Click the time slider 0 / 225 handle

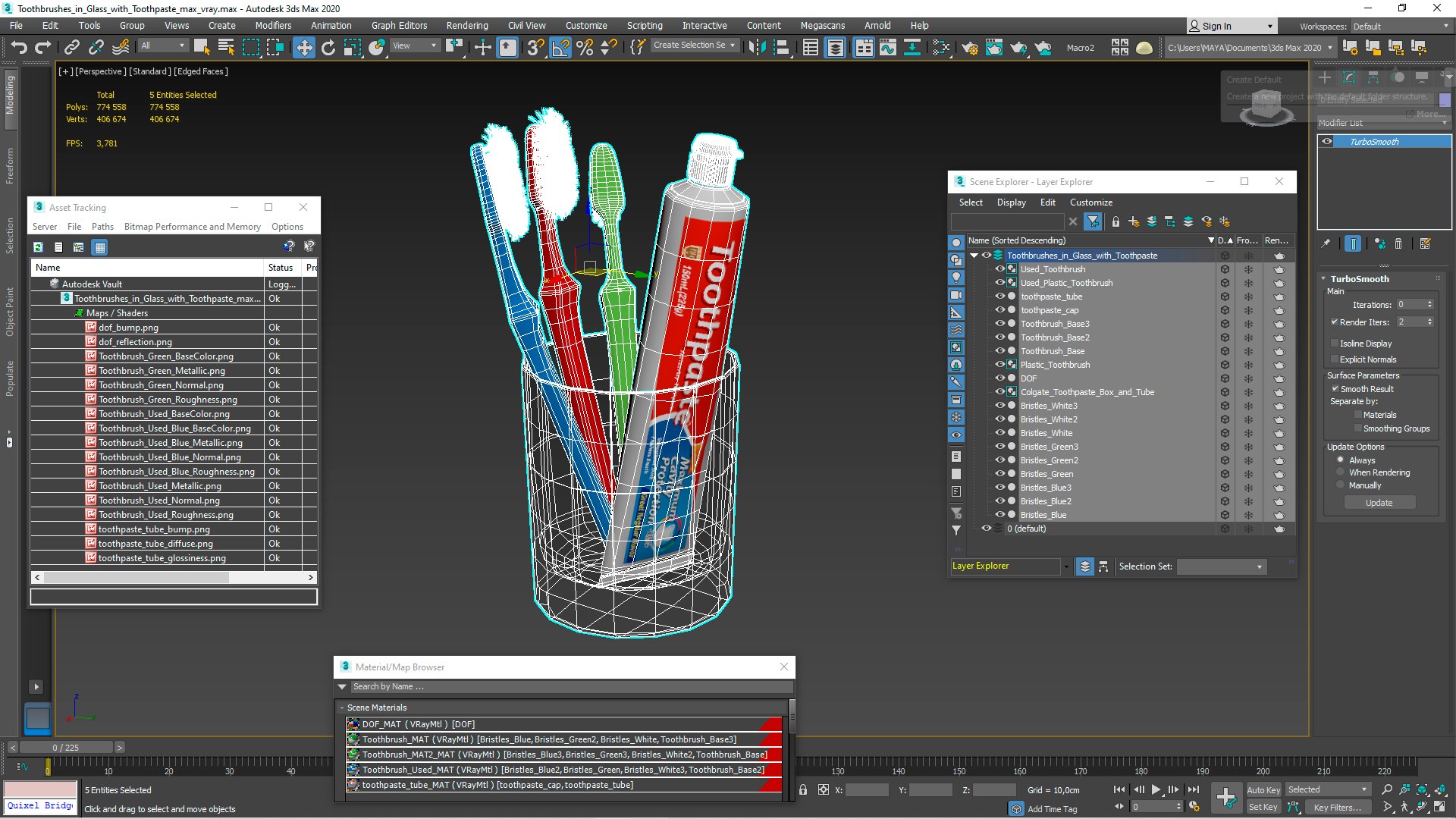click(x=66, y=747)
